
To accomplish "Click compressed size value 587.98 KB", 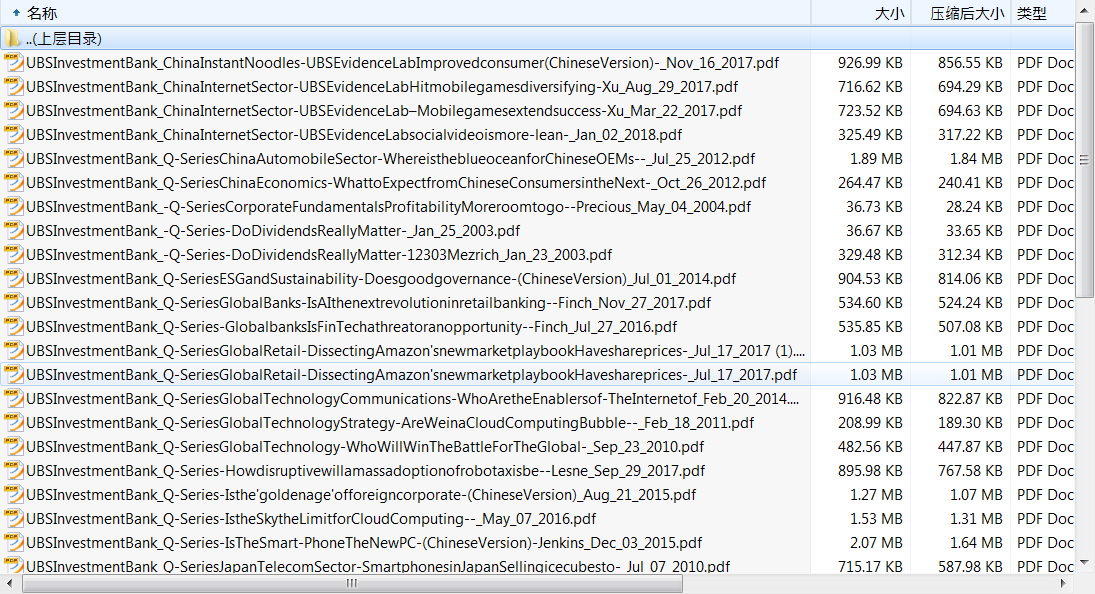I will (970, 566).
